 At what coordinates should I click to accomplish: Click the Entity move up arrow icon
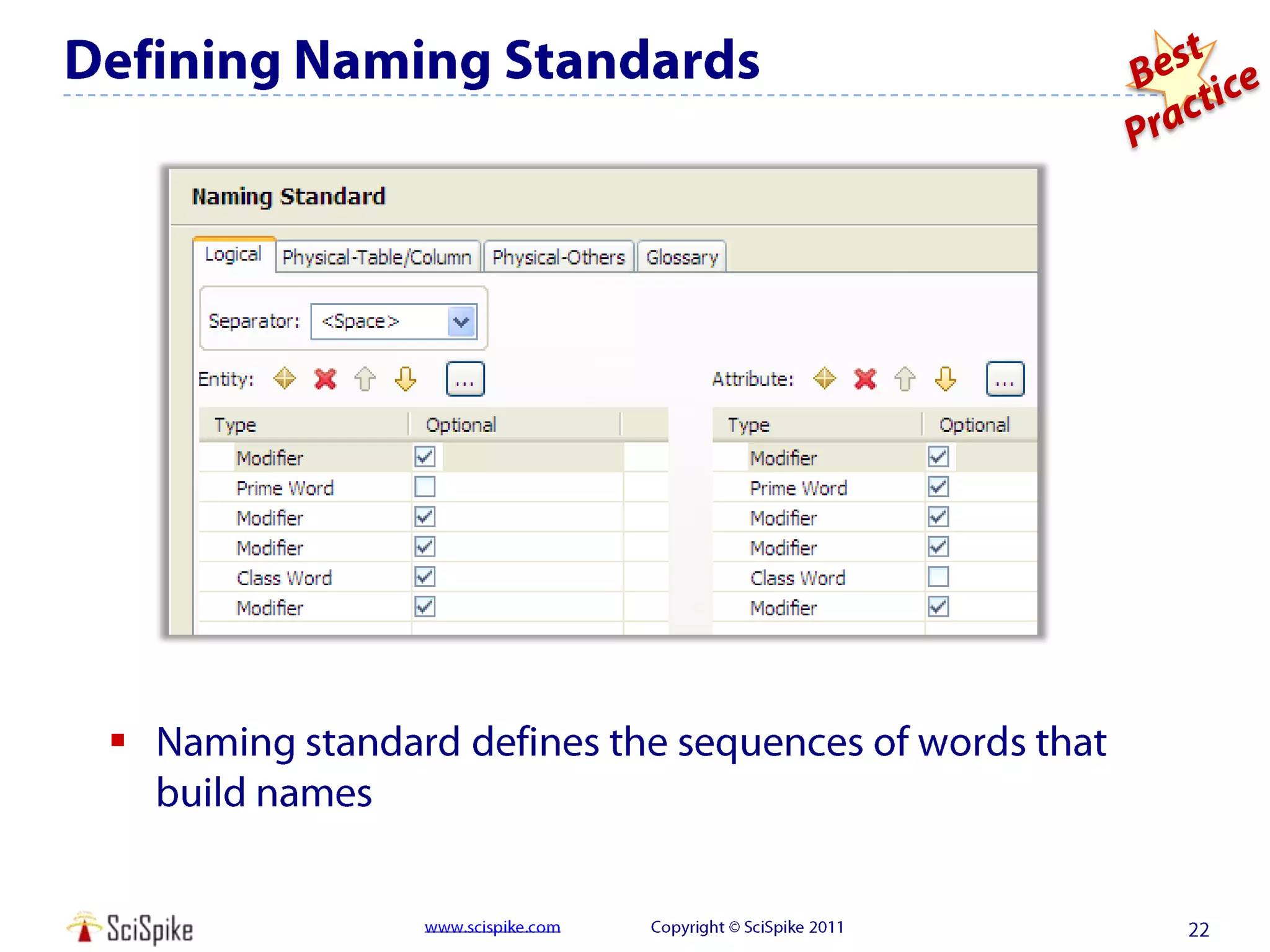tap(365, 379)
